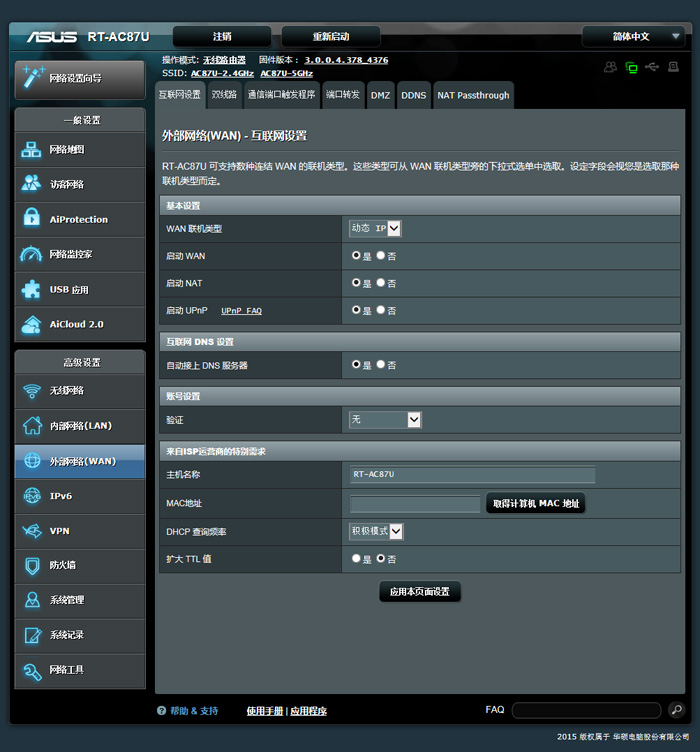
Task: Open the AiProtection lock icon
Action: click(x=32, y=218)
